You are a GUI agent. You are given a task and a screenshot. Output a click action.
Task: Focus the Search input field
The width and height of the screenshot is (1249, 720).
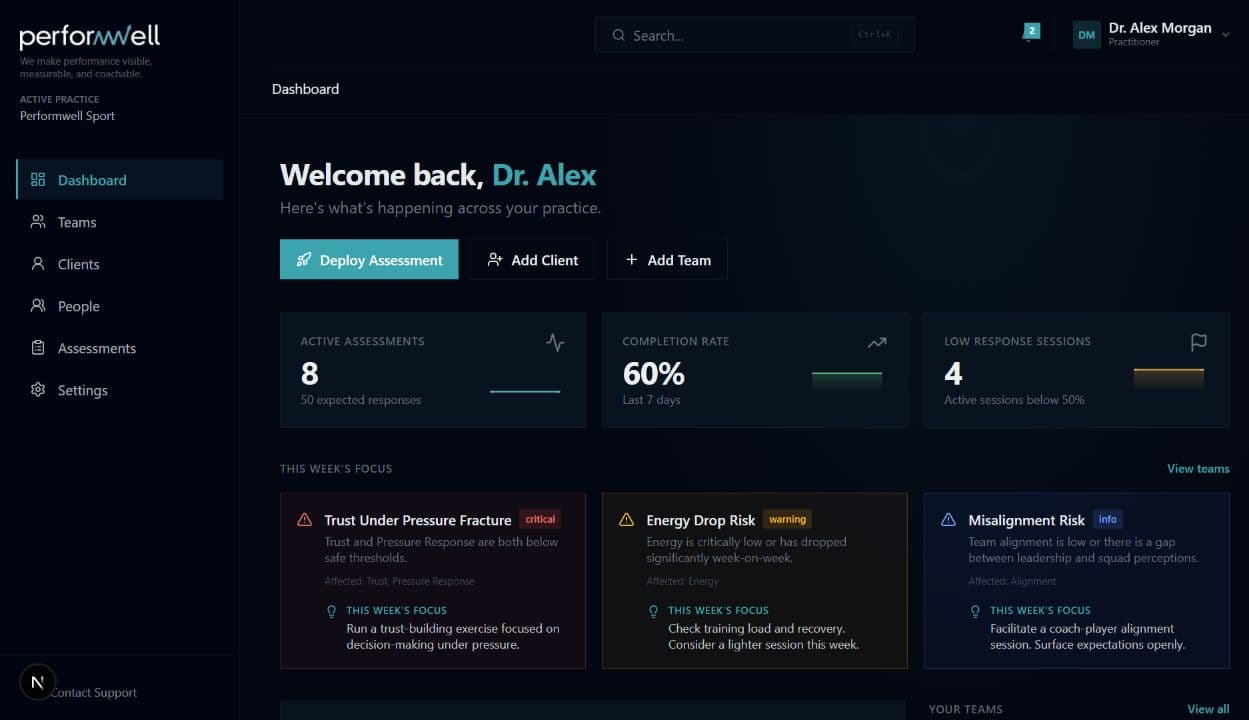click(754, 35)
